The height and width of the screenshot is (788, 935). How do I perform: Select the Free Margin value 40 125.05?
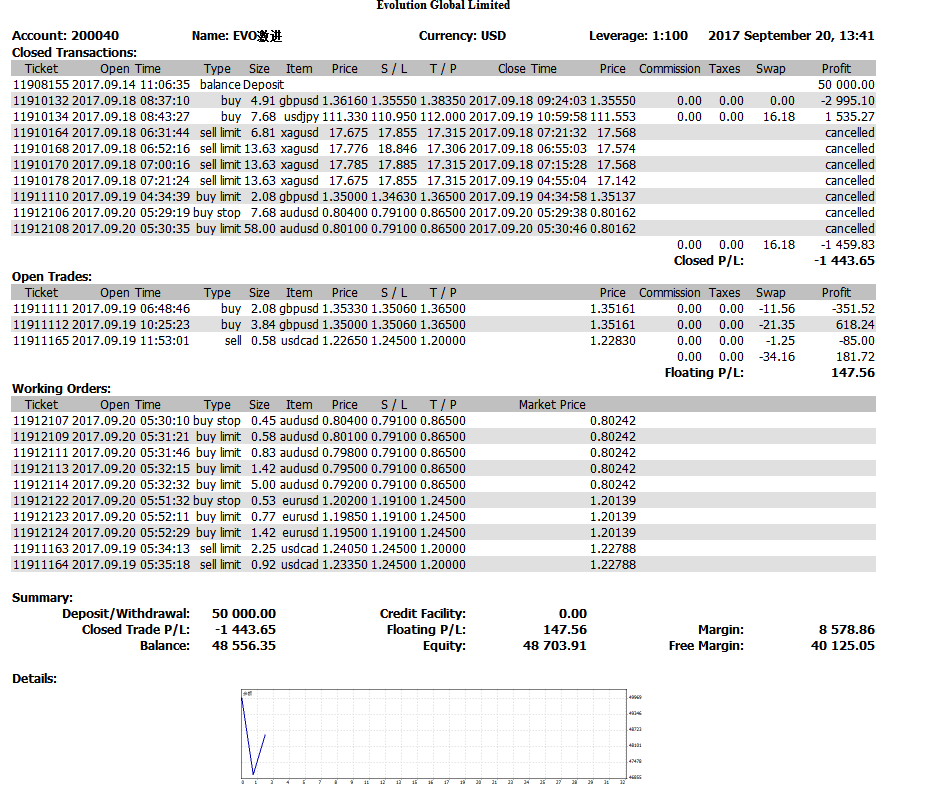[x=843, y=646]
